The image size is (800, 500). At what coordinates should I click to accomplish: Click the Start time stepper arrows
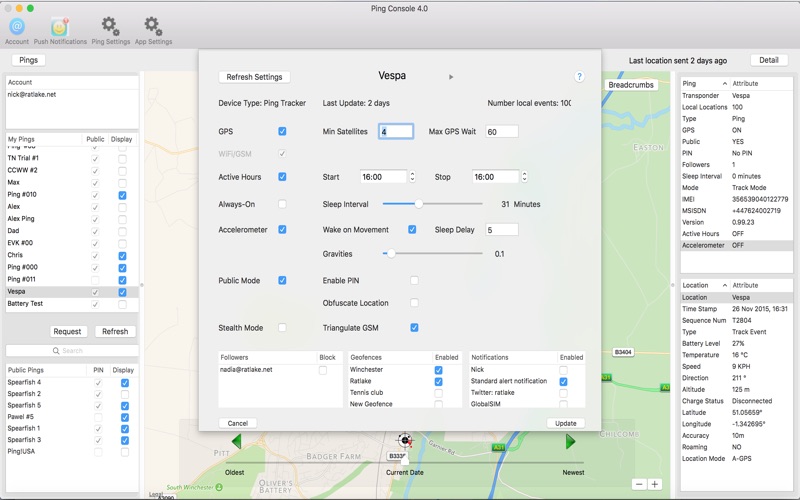412,177
